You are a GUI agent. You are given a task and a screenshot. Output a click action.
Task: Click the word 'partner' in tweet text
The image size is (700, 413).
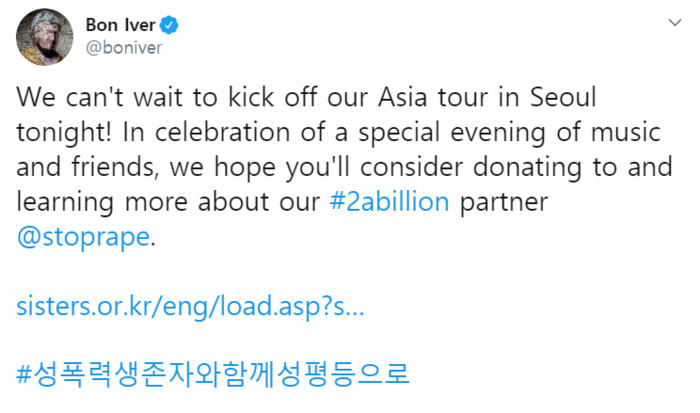pos(504,203)
